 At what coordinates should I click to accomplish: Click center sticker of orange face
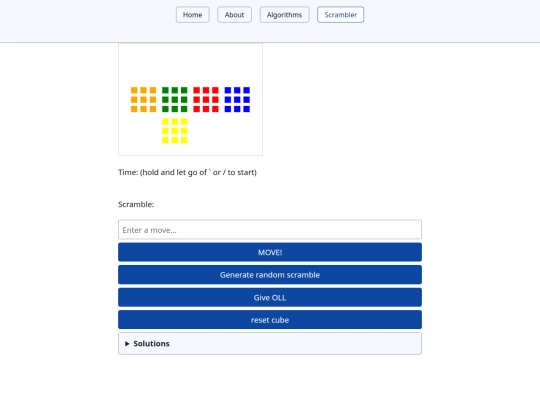point(143,100)
